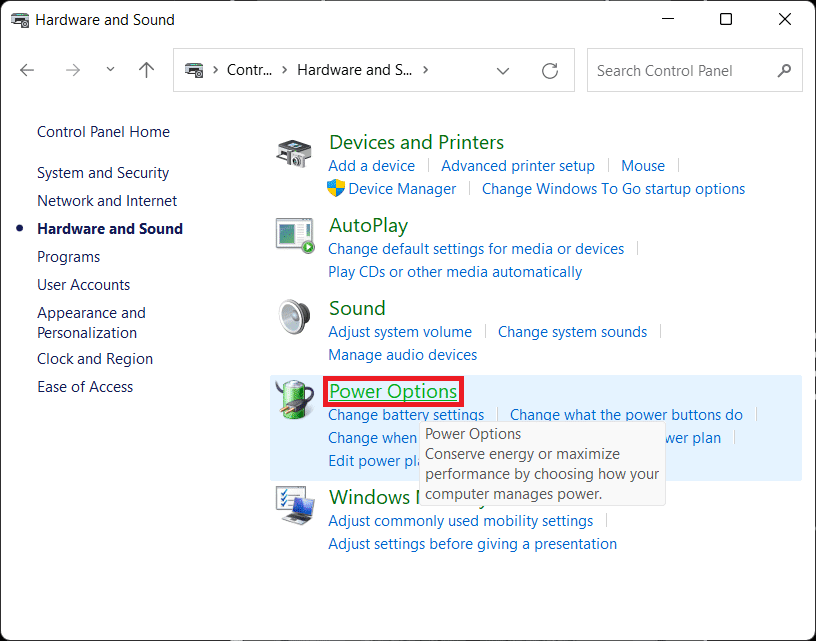Click the Sound speaker icon
The image size is (816, 641).
tap(295, 316)
